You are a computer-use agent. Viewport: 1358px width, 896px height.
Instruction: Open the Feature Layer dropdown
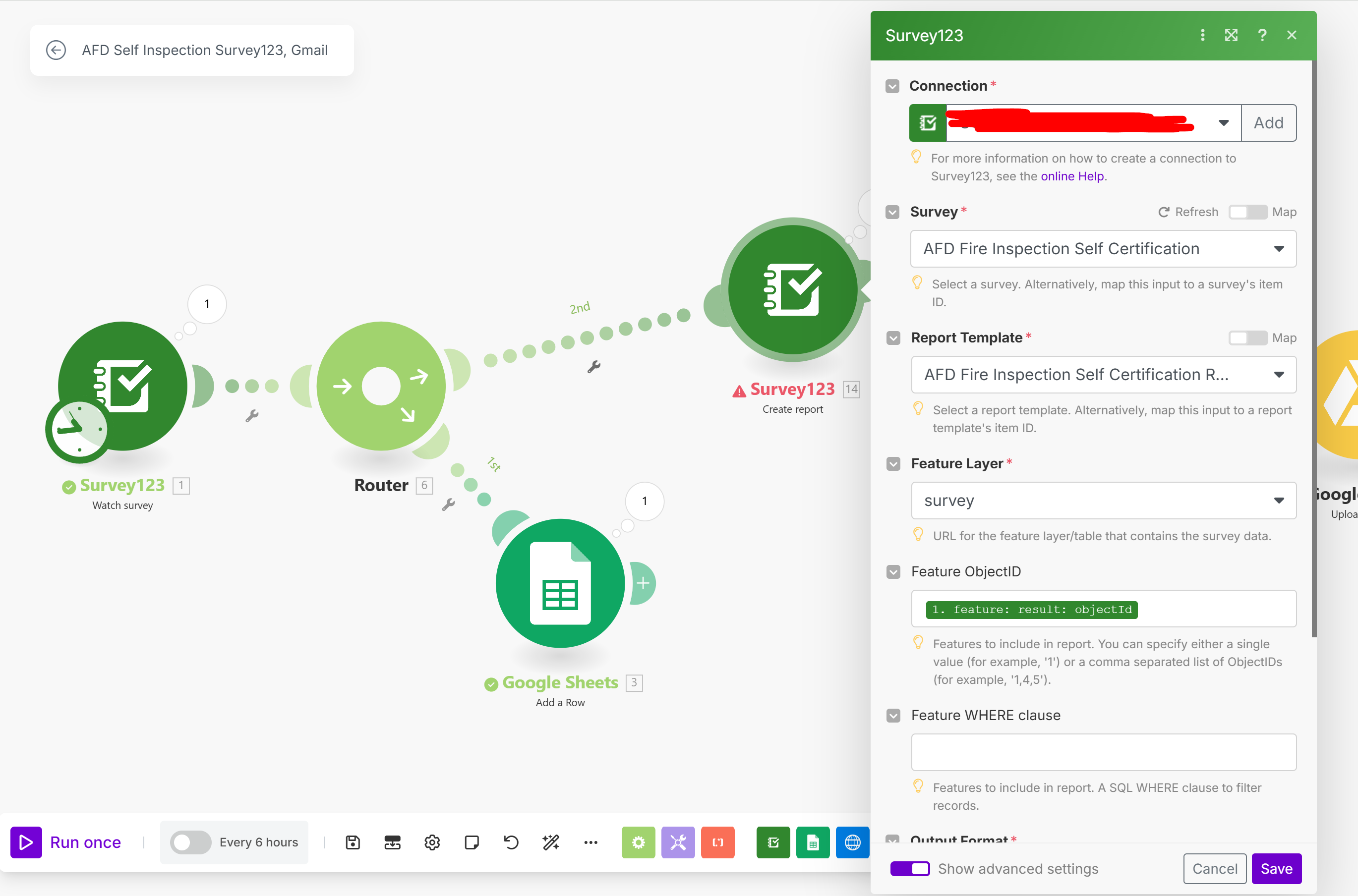coord(1104,501)
